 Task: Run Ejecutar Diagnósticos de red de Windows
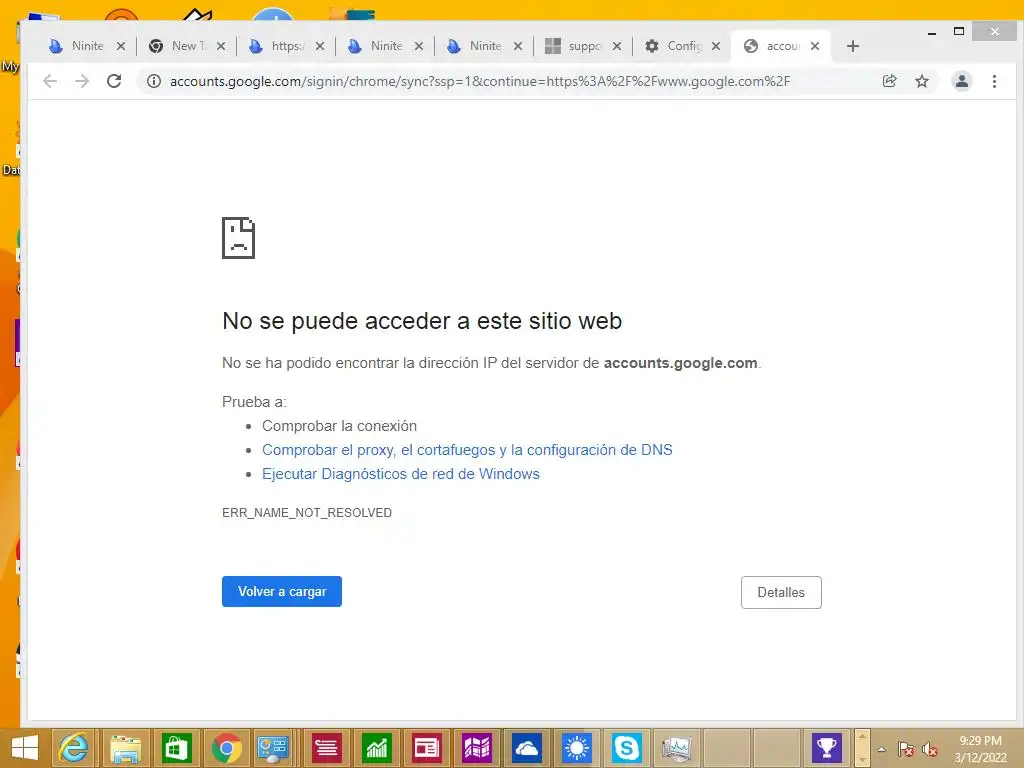click(400, 474)
